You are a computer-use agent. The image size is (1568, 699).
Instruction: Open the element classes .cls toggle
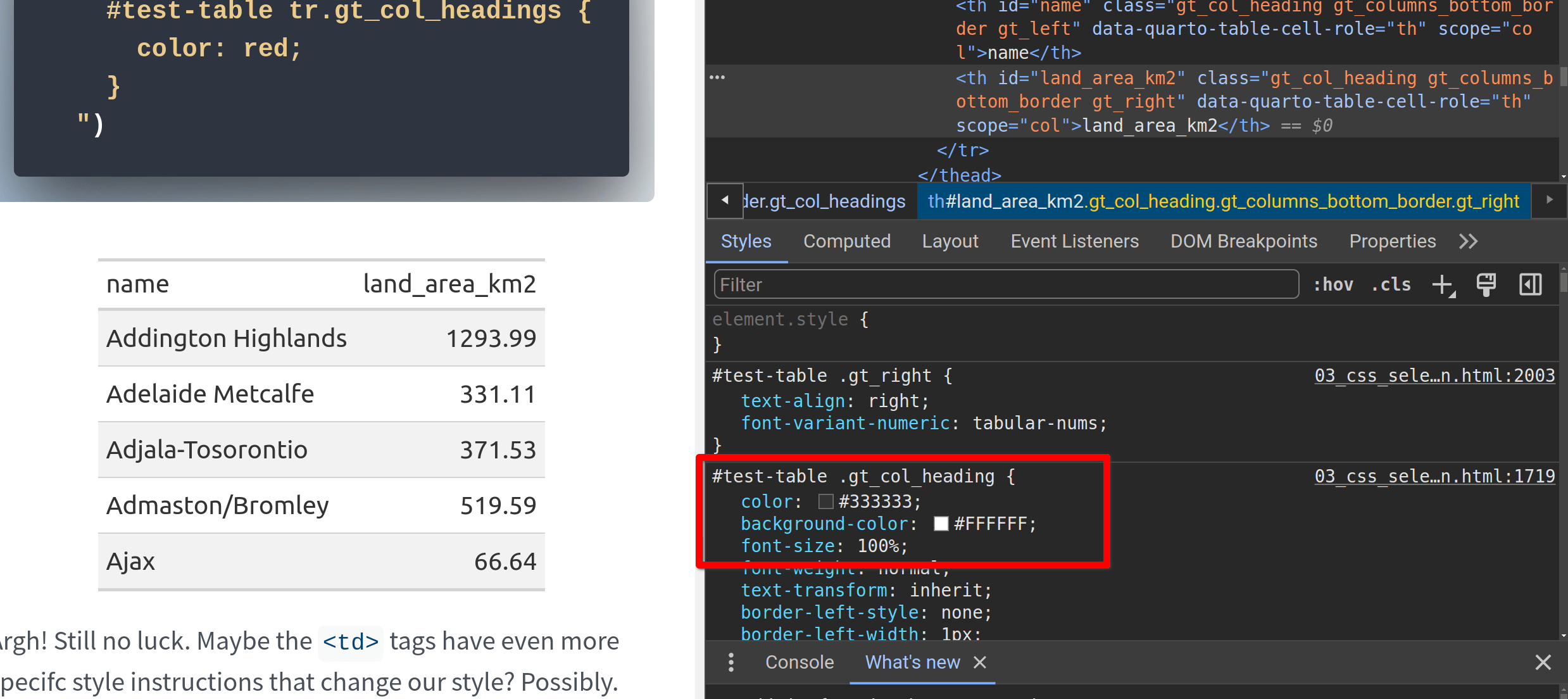tap(1391, 285)
